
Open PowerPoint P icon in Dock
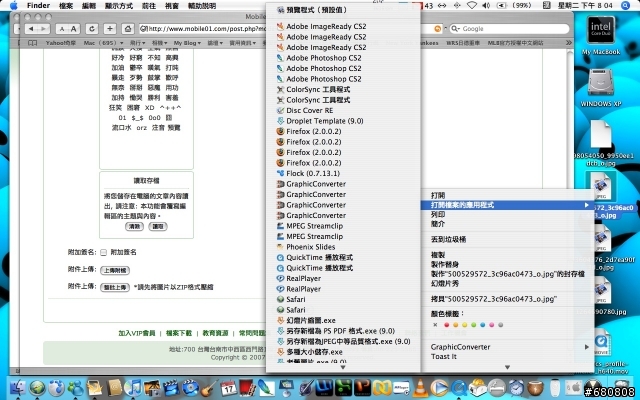(362, 387)
